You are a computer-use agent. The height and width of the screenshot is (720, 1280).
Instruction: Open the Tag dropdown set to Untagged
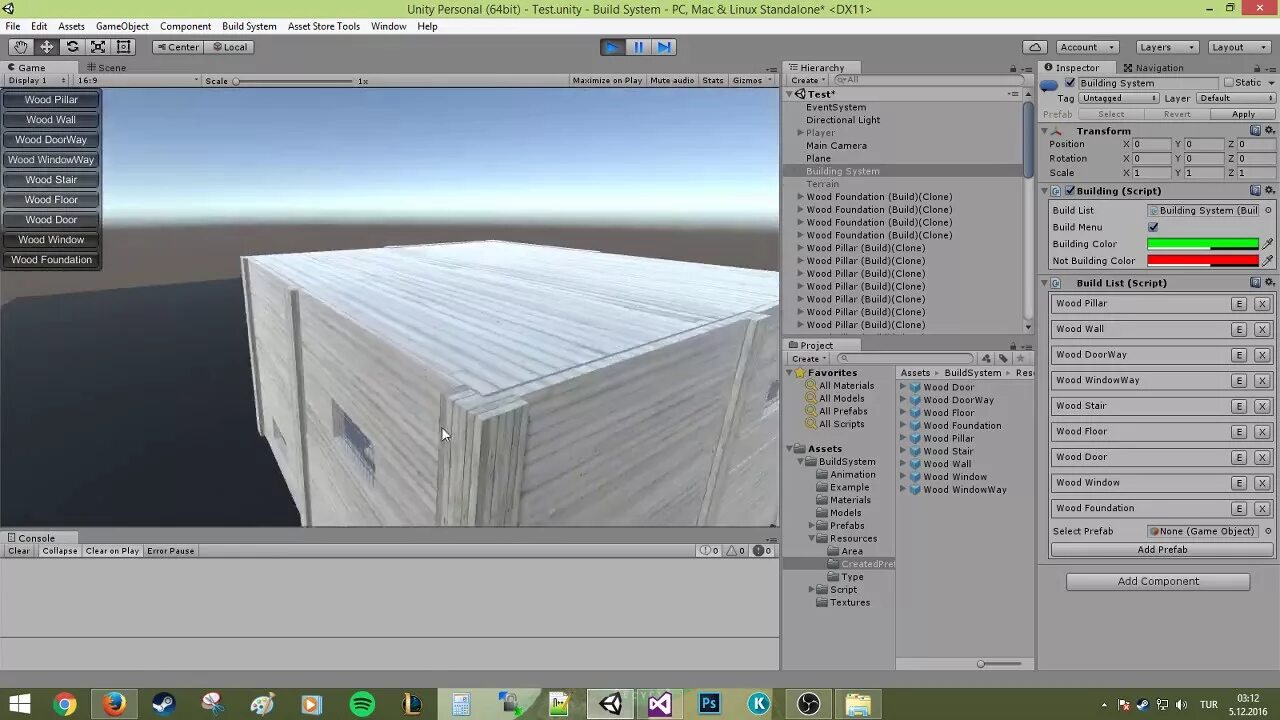[x=1119, y=98]
